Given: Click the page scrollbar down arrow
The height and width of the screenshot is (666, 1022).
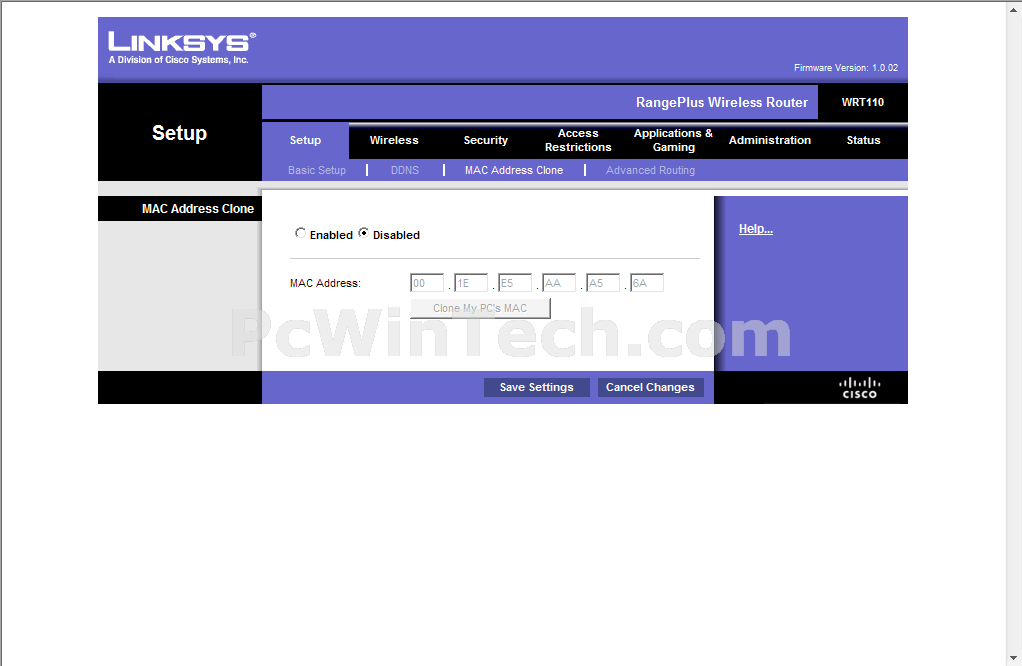Looking at the screenshot, I should pos(1014,658).
